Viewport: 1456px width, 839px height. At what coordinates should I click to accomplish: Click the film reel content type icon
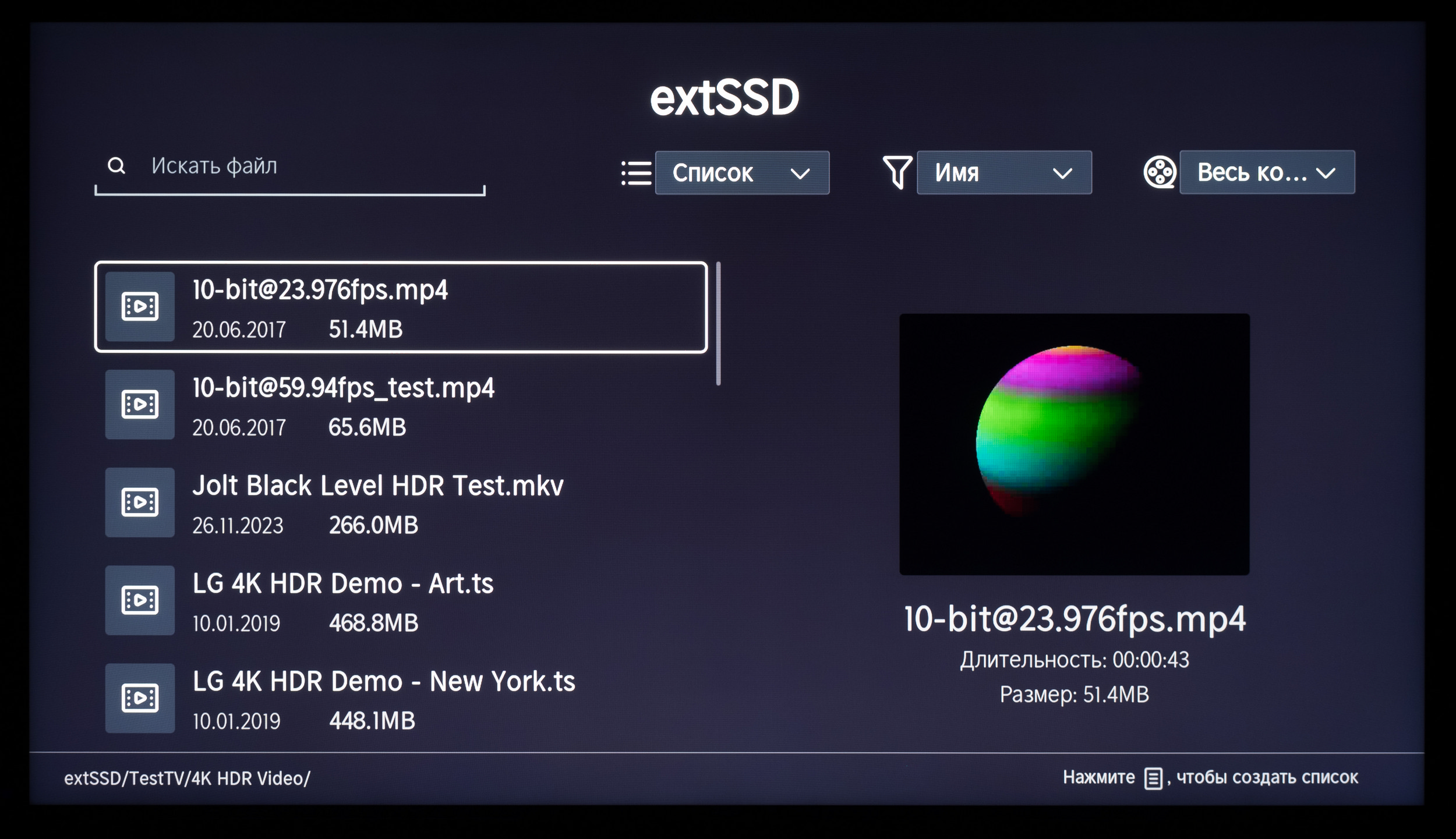1160,172
